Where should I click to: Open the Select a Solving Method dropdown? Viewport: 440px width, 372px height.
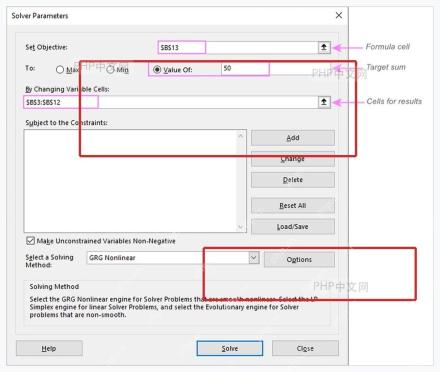click(254, 258)
